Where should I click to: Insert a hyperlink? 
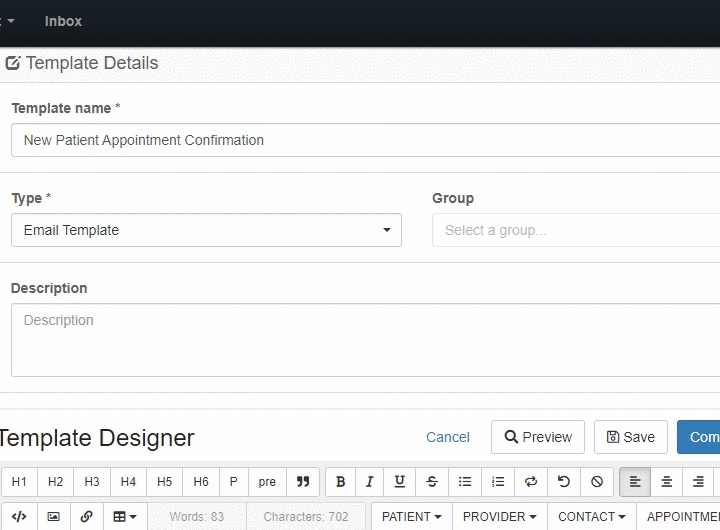coord(87,517)
